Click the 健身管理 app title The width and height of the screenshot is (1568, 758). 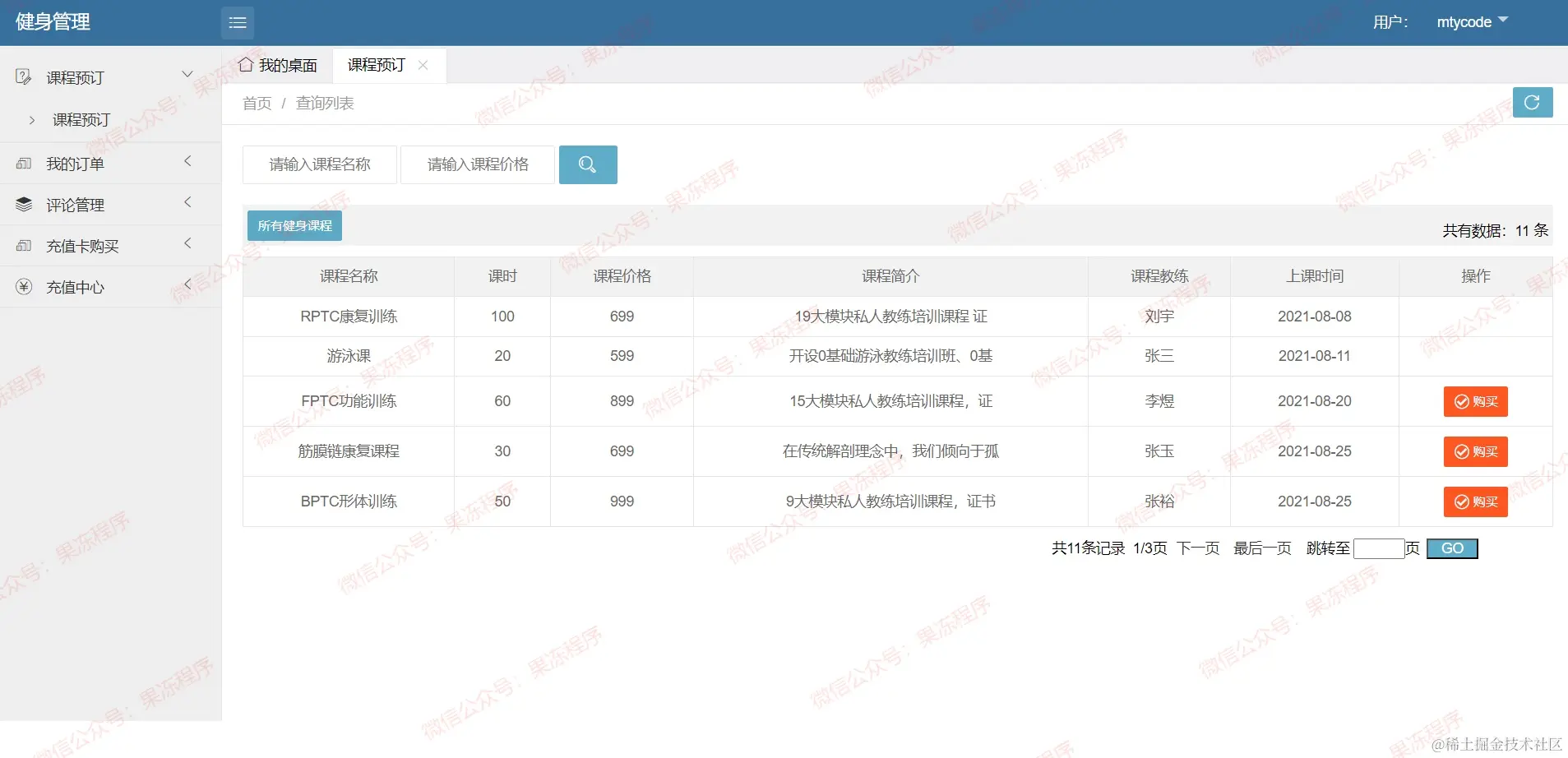point(53,22)
